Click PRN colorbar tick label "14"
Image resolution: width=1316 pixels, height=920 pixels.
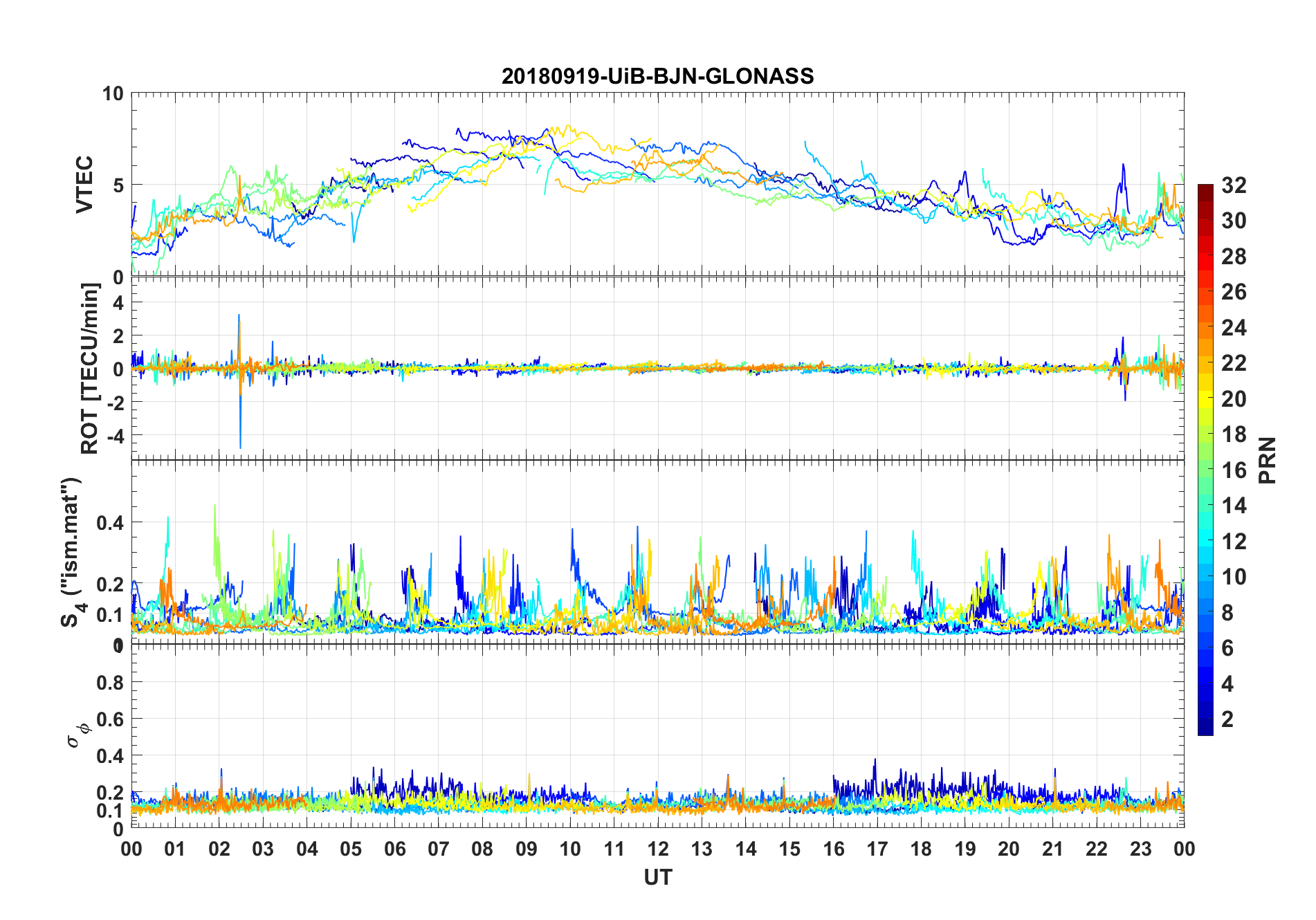(x=1234, y=506)
